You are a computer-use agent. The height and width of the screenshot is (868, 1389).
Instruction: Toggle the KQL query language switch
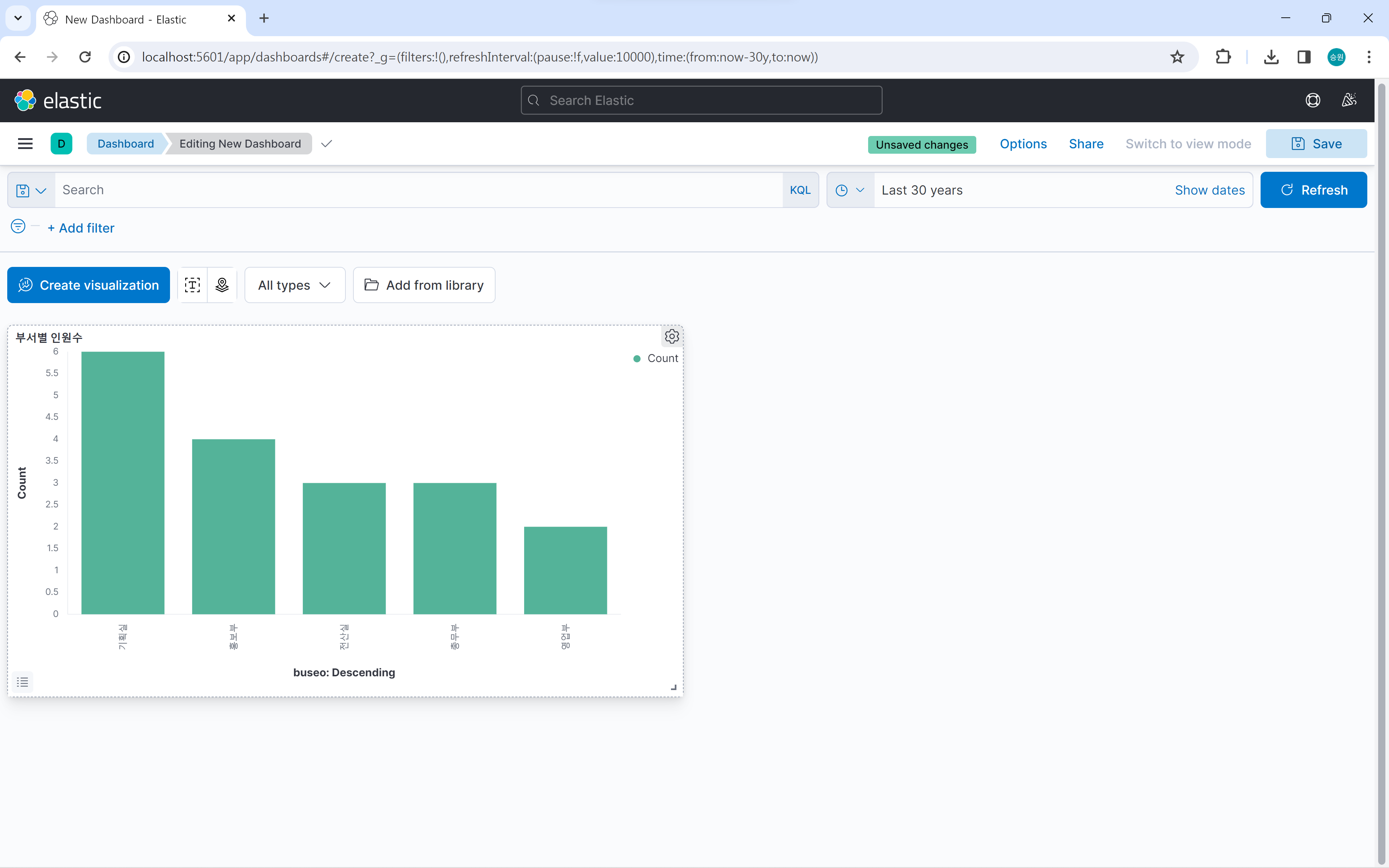[x=799, y=190]
